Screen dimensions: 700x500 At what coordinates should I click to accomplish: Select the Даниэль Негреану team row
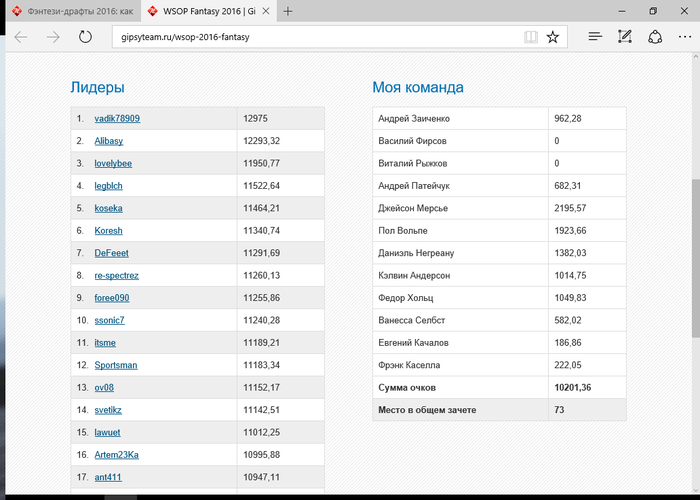pyautogui.click(x=499, y=253)
